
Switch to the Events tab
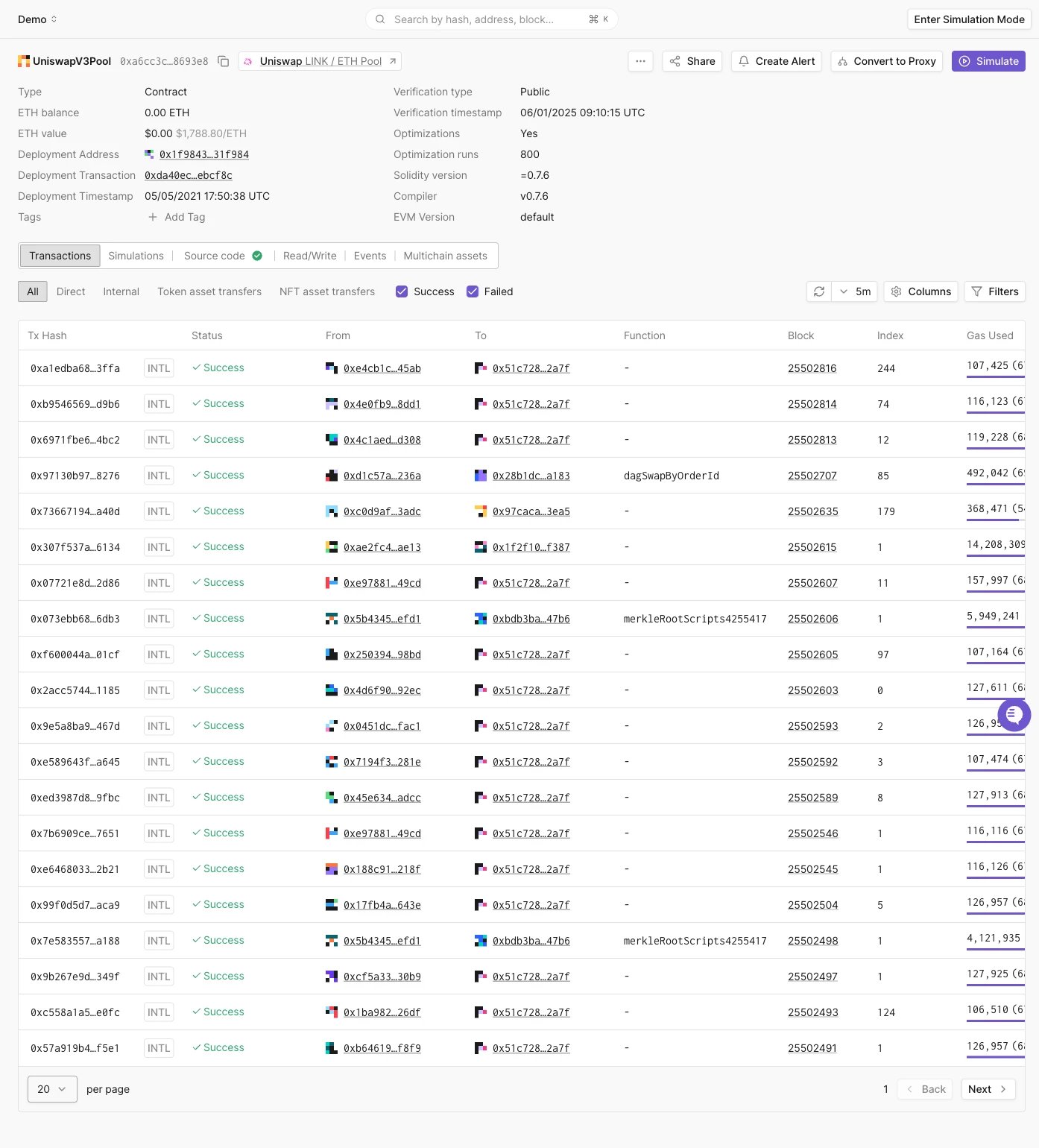(370, 256)
